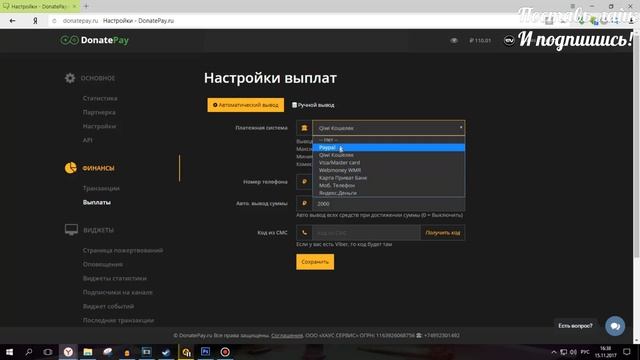
Task: Open Подписчики на канале in the sidebar
Action: (x=118, y=292)
